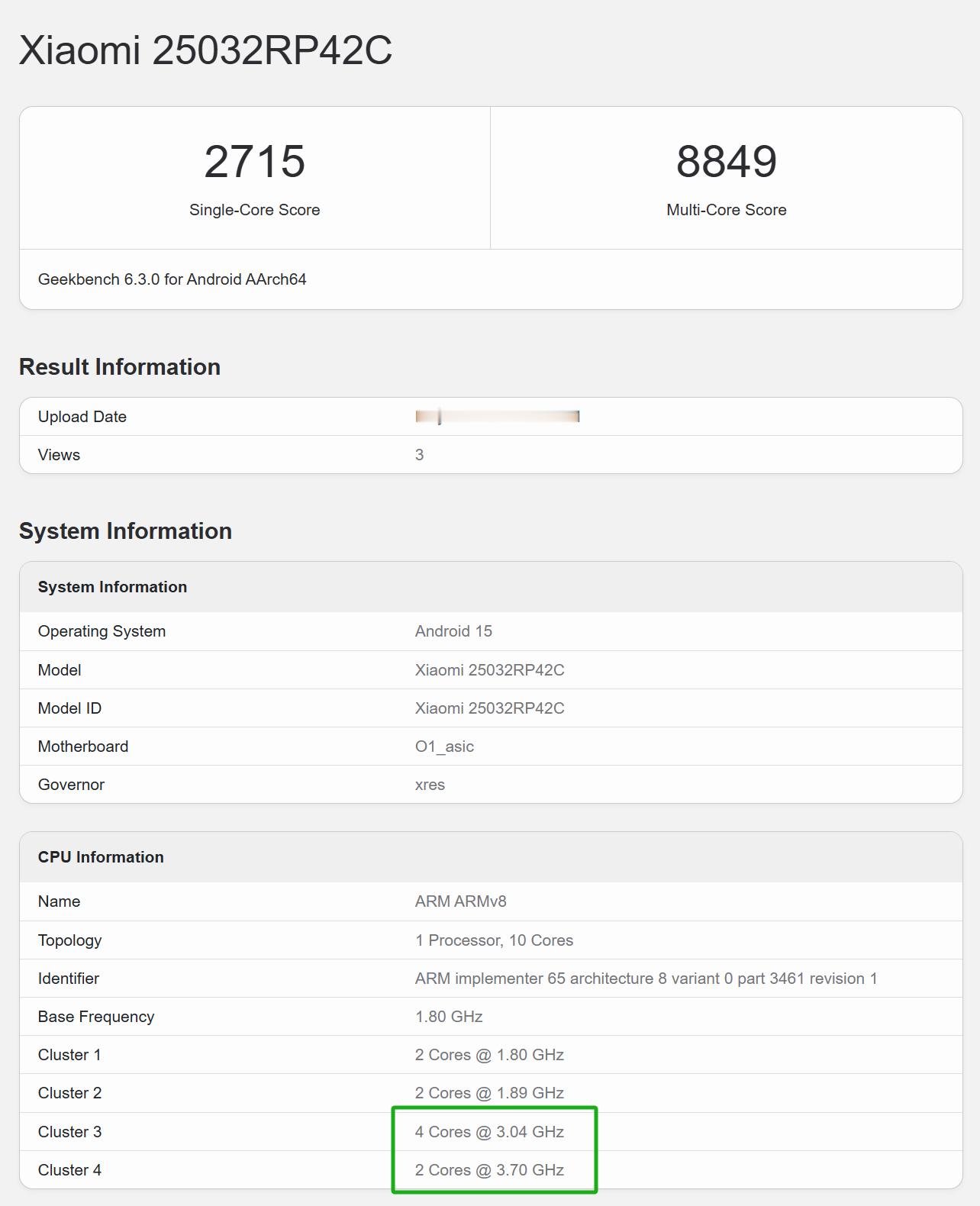Viewport: 980px width, 1206px height.
Task: Click the Cluster 4 label
Action: pos(69,1170)
